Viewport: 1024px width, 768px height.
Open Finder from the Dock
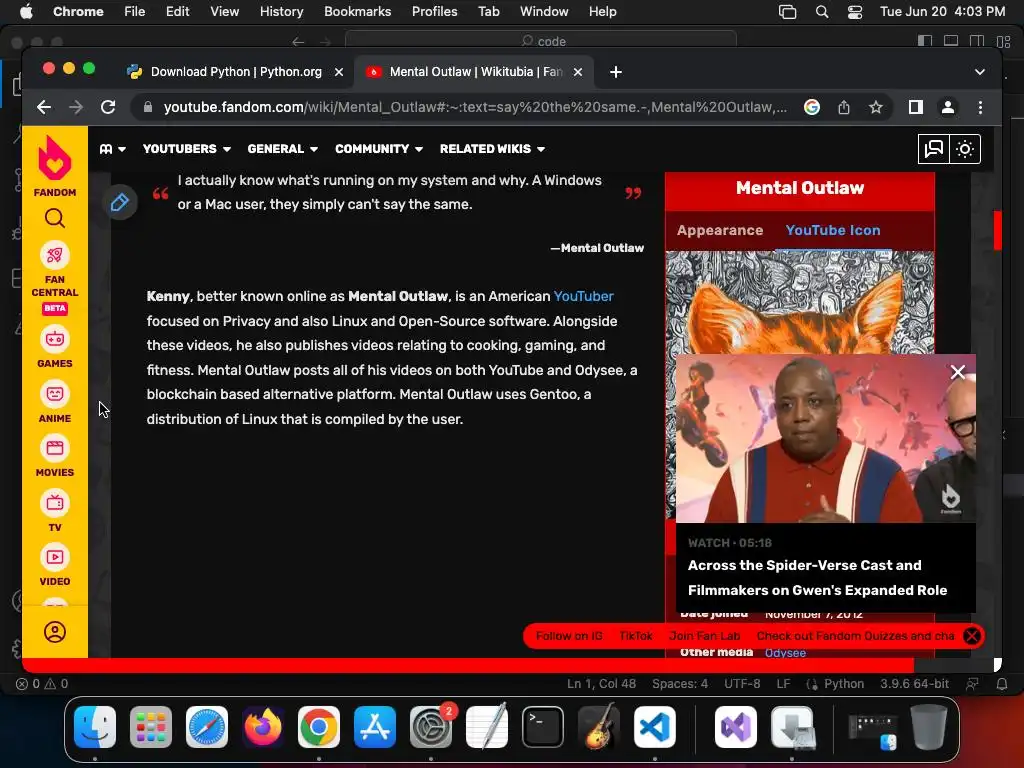coord(95,727)
